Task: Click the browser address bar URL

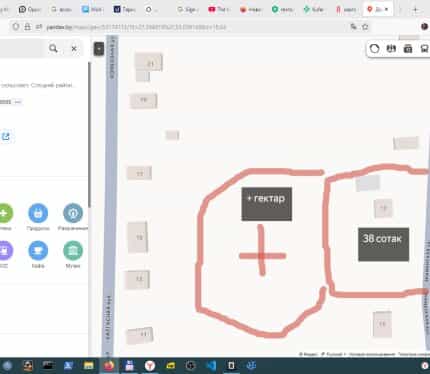Action: (137, 27)
